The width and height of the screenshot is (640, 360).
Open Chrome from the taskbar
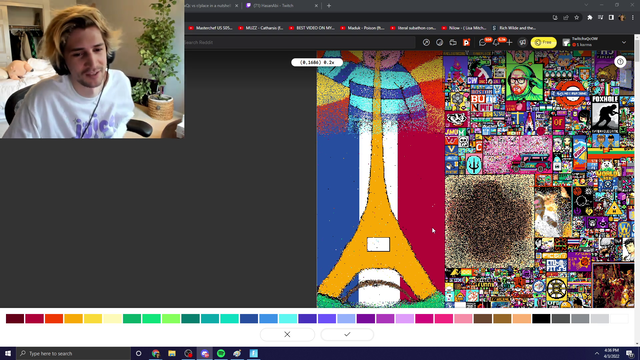point(156,353)
